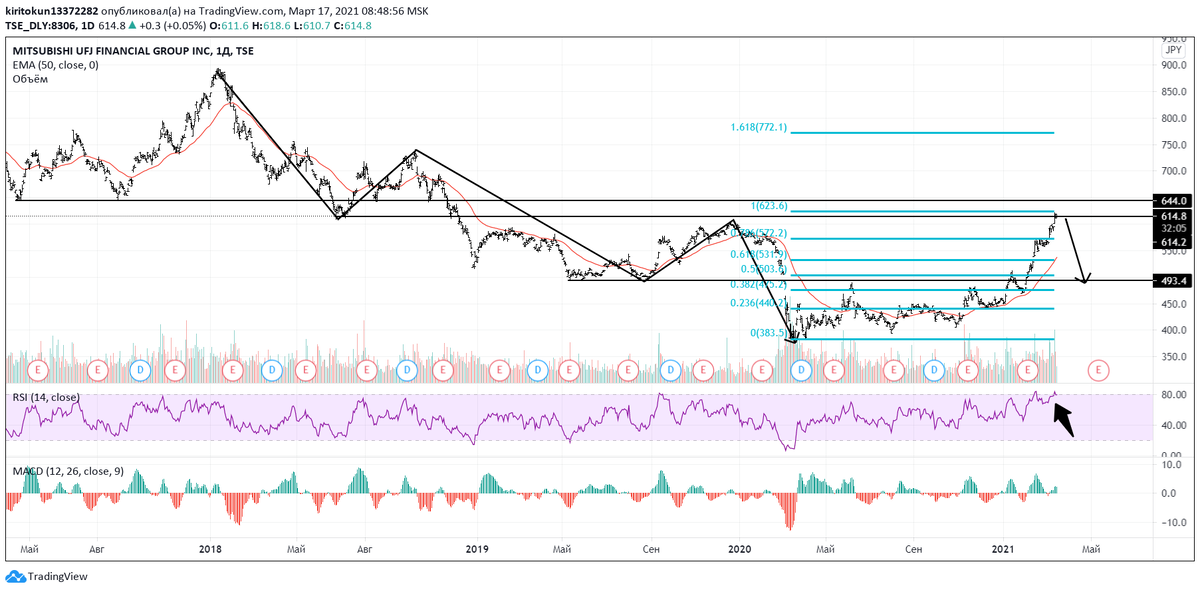This screenshot has height=592, width=1200.
Task: Click the Май label after 2021
Action: pyautogui.click(x=1092, y=549)
